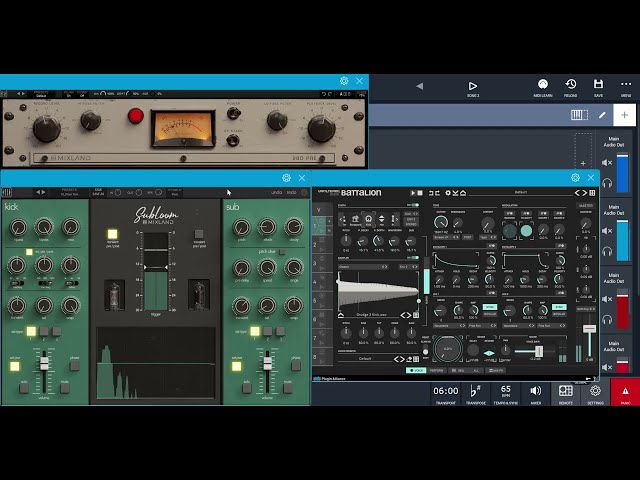Open host Settings in the bottom bar
The height and width of the screenshot is (480, 640).
click(x=596, y=394)
